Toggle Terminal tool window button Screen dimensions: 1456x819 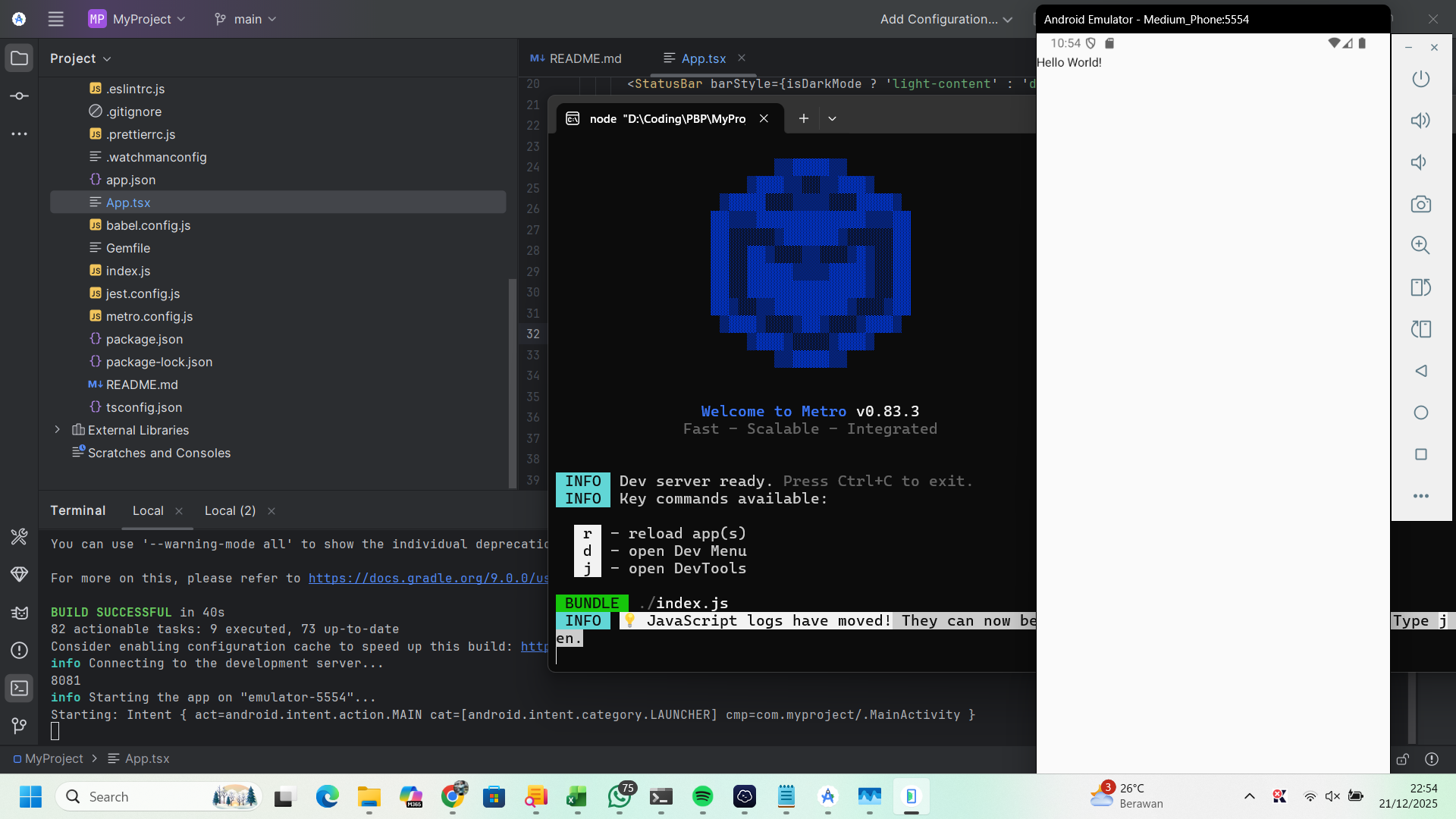20,688
